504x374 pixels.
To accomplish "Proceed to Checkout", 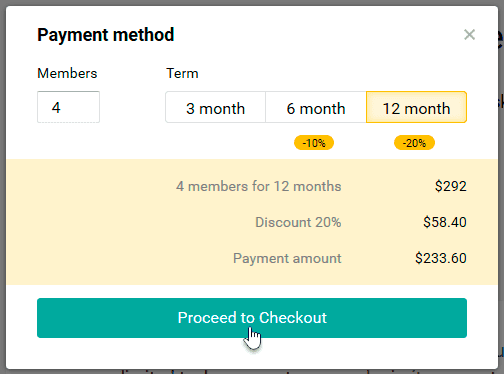I will (252, 318).
